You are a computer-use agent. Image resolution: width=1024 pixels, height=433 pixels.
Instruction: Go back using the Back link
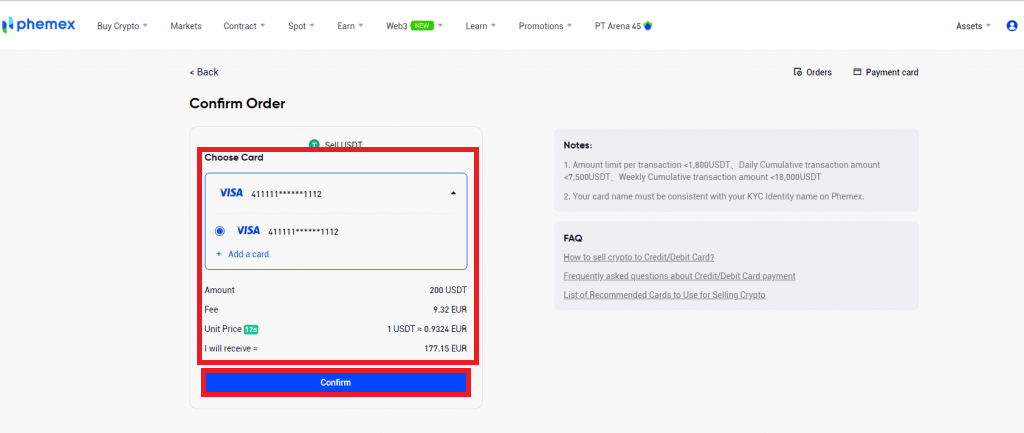pyautogui.click(x=204, y=72)
